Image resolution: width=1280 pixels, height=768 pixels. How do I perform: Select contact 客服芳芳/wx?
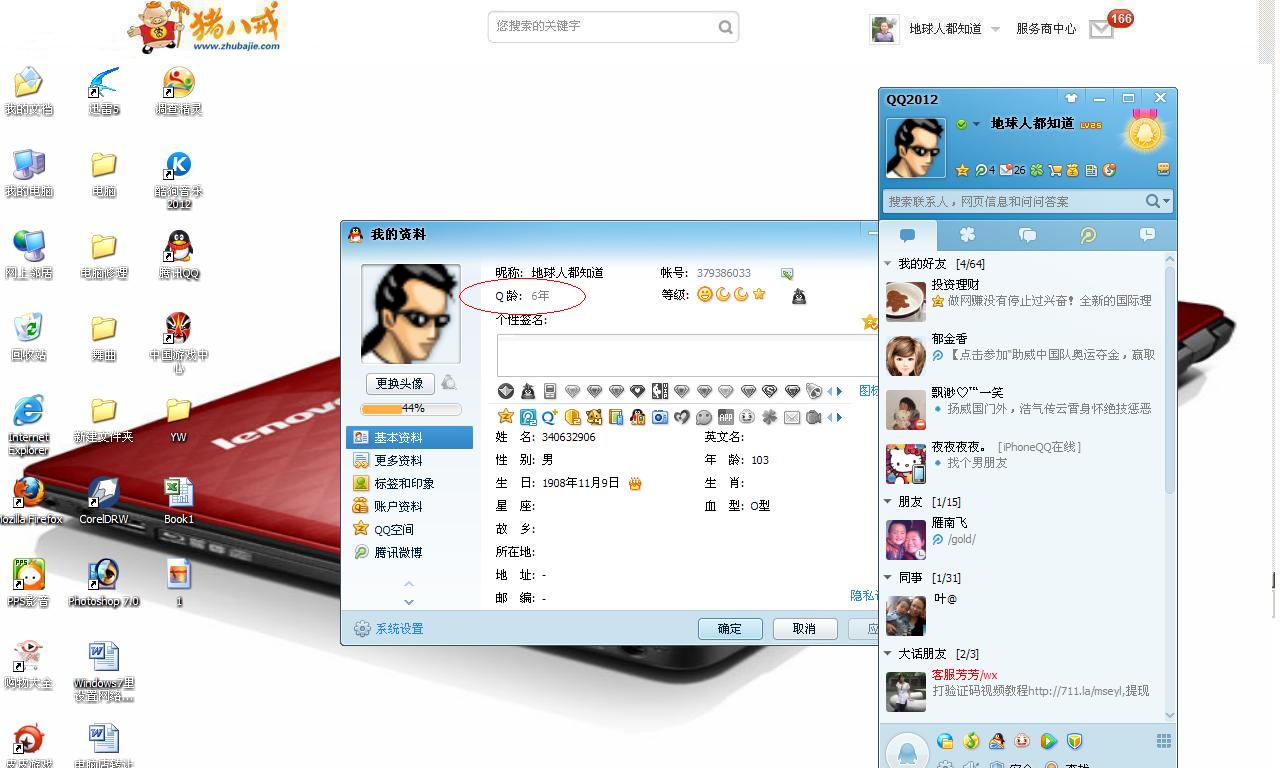[x=1022, y=691]
